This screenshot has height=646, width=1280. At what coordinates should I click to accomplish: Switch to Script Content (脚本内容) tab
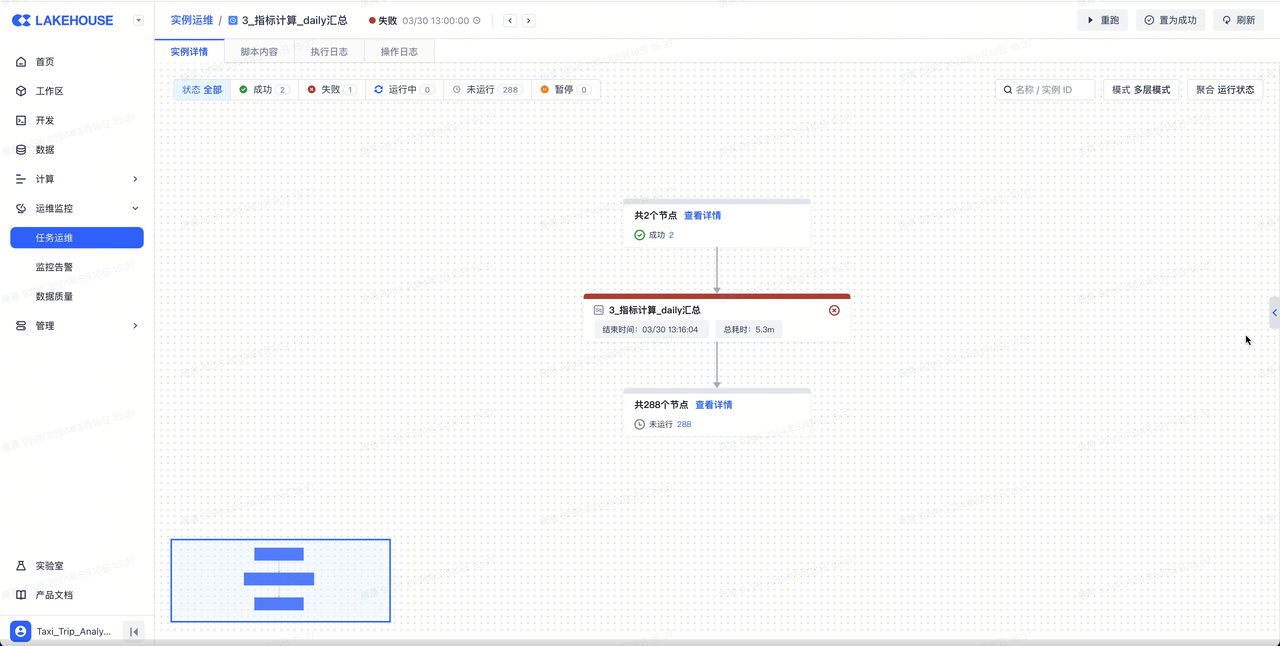259,52
